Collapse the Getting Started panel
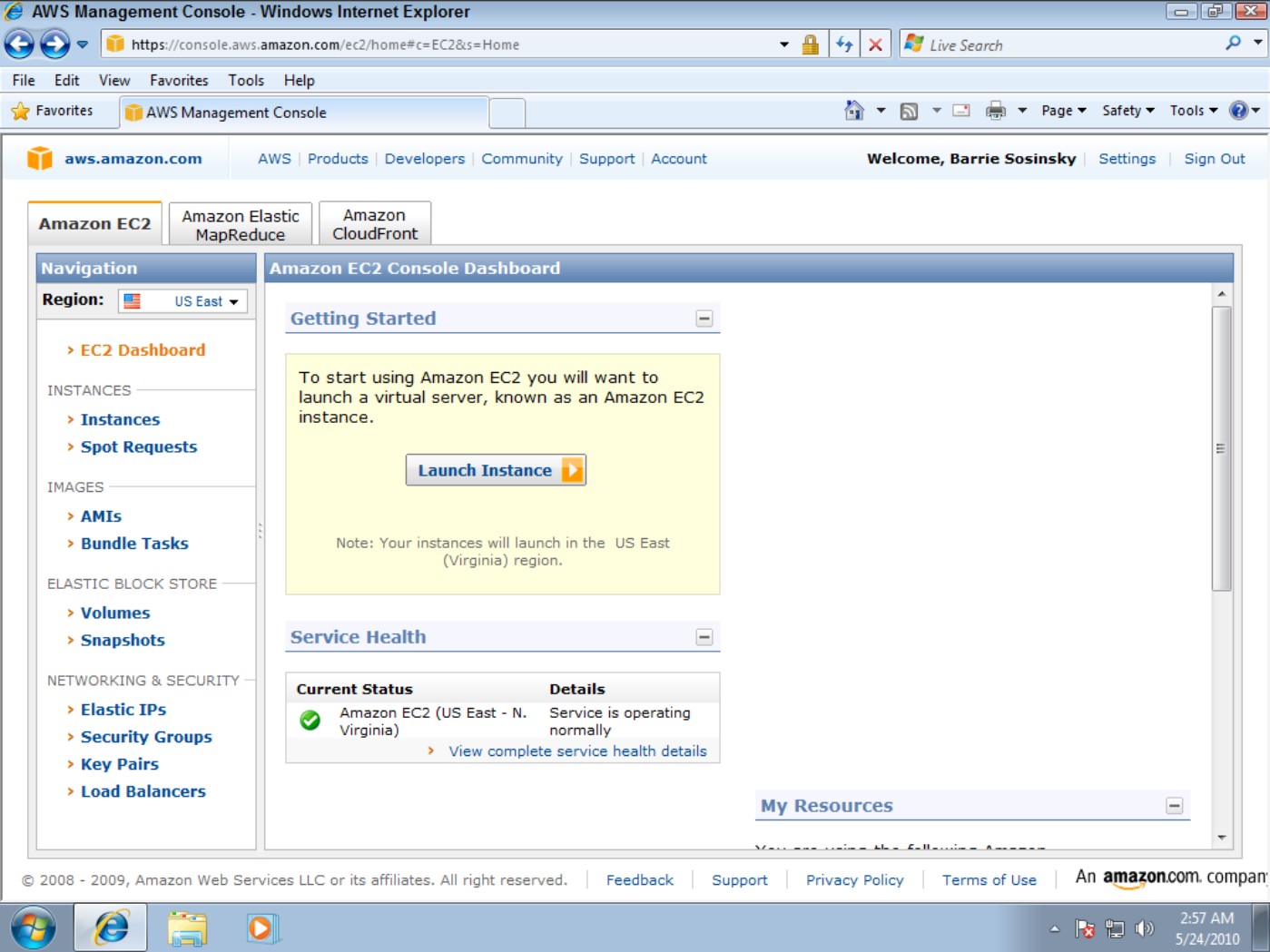 (x=704, y=319)
